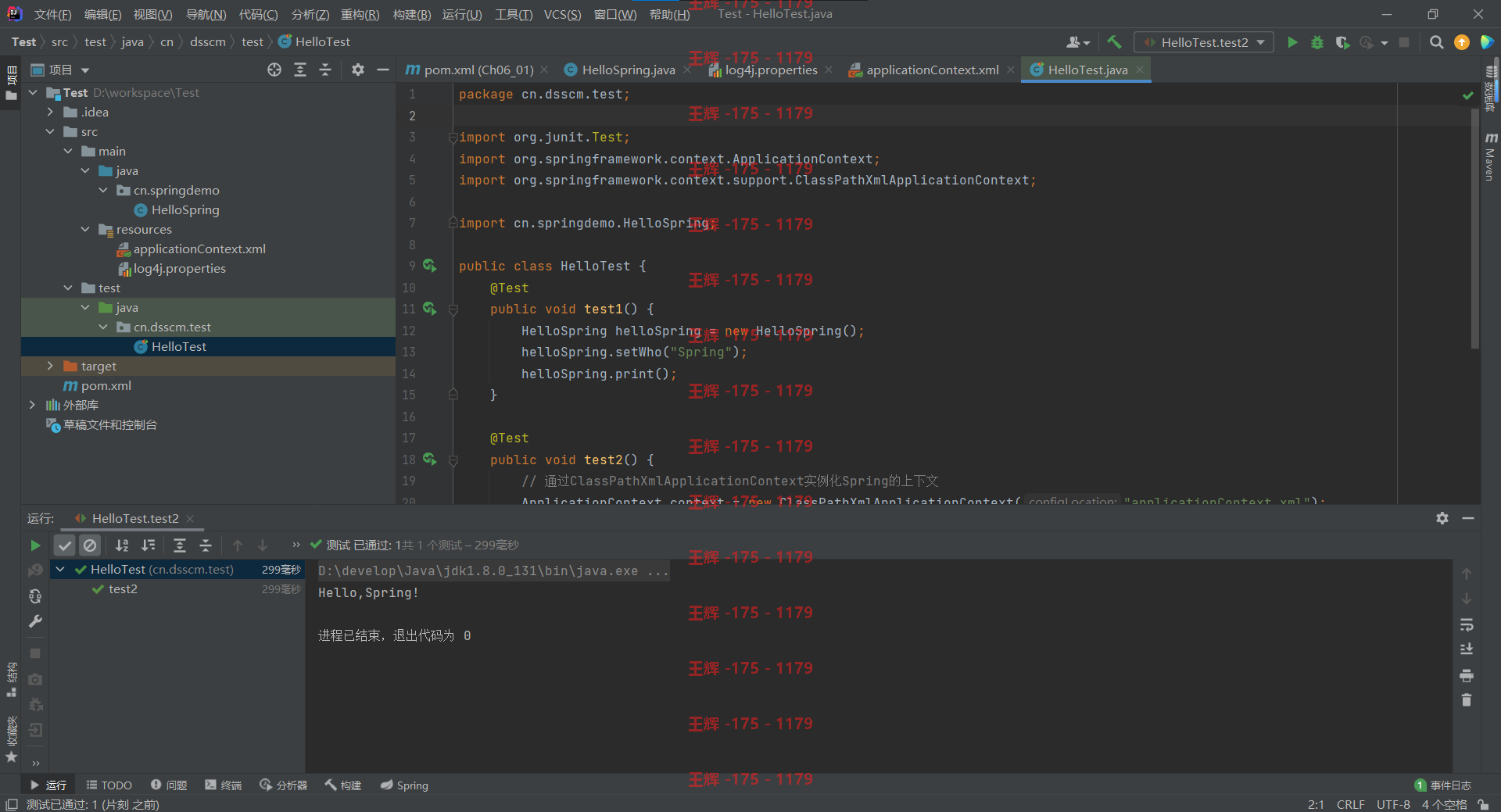This screenshot has height=812, width=1501.
Task: Collapse the main folder
Action: pos(68,151)
